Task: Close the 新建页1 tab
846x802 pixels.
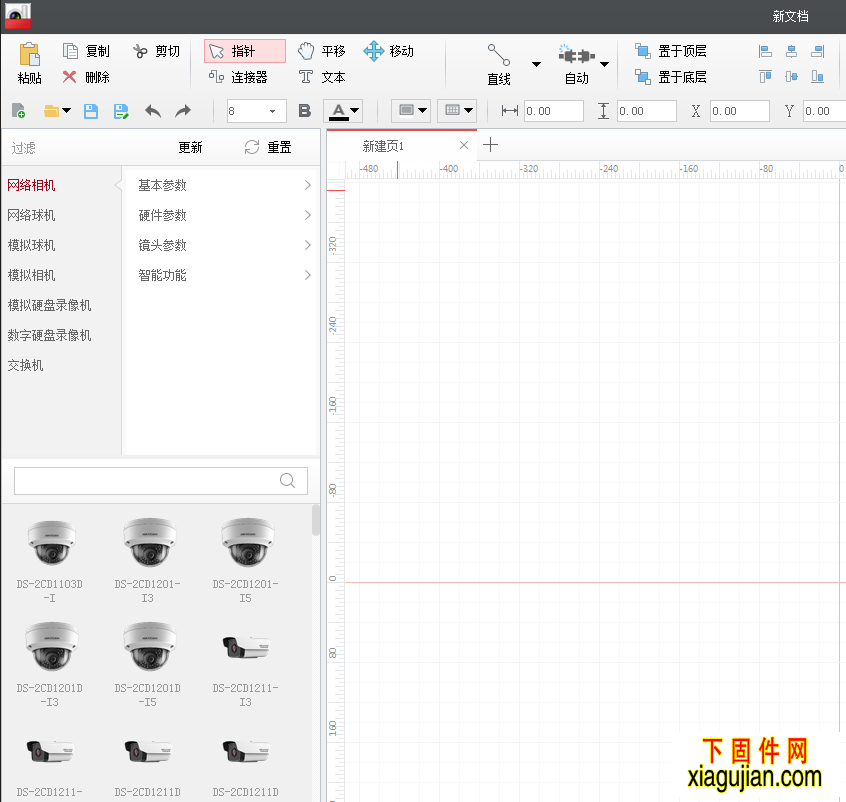Action: (464, 145)
